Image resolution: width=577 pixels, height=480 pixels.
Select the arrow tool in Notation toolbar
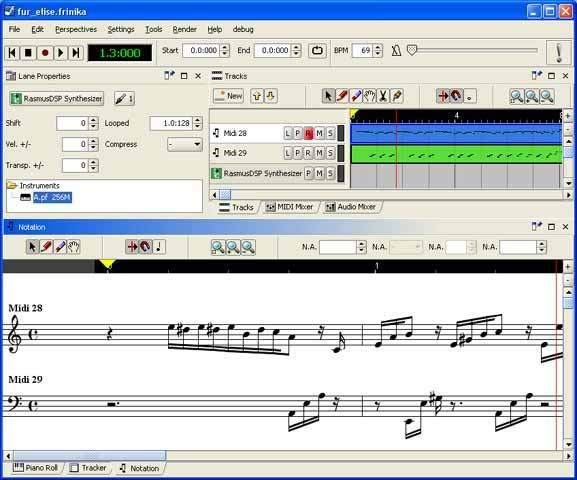(32, 247)
